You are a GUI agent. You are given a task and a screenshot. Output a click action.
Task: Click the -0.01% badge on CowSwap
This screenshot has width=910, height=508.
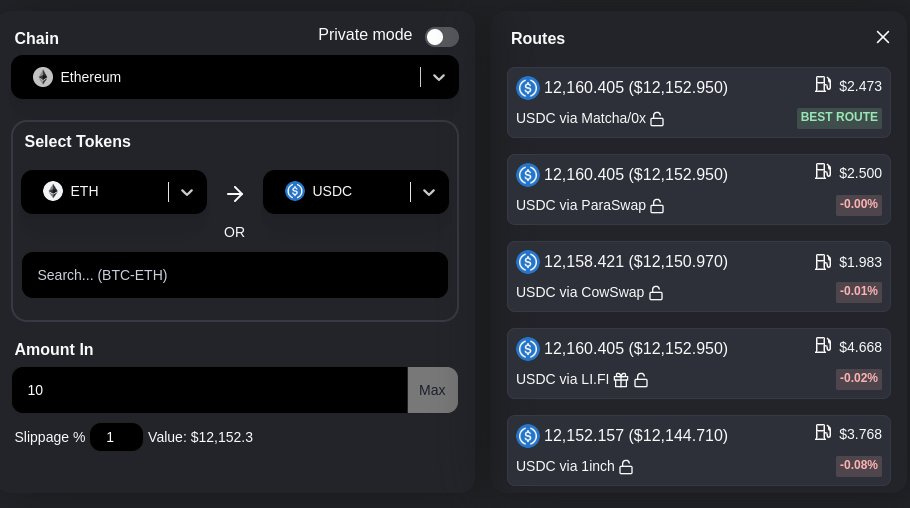point(859,291)
